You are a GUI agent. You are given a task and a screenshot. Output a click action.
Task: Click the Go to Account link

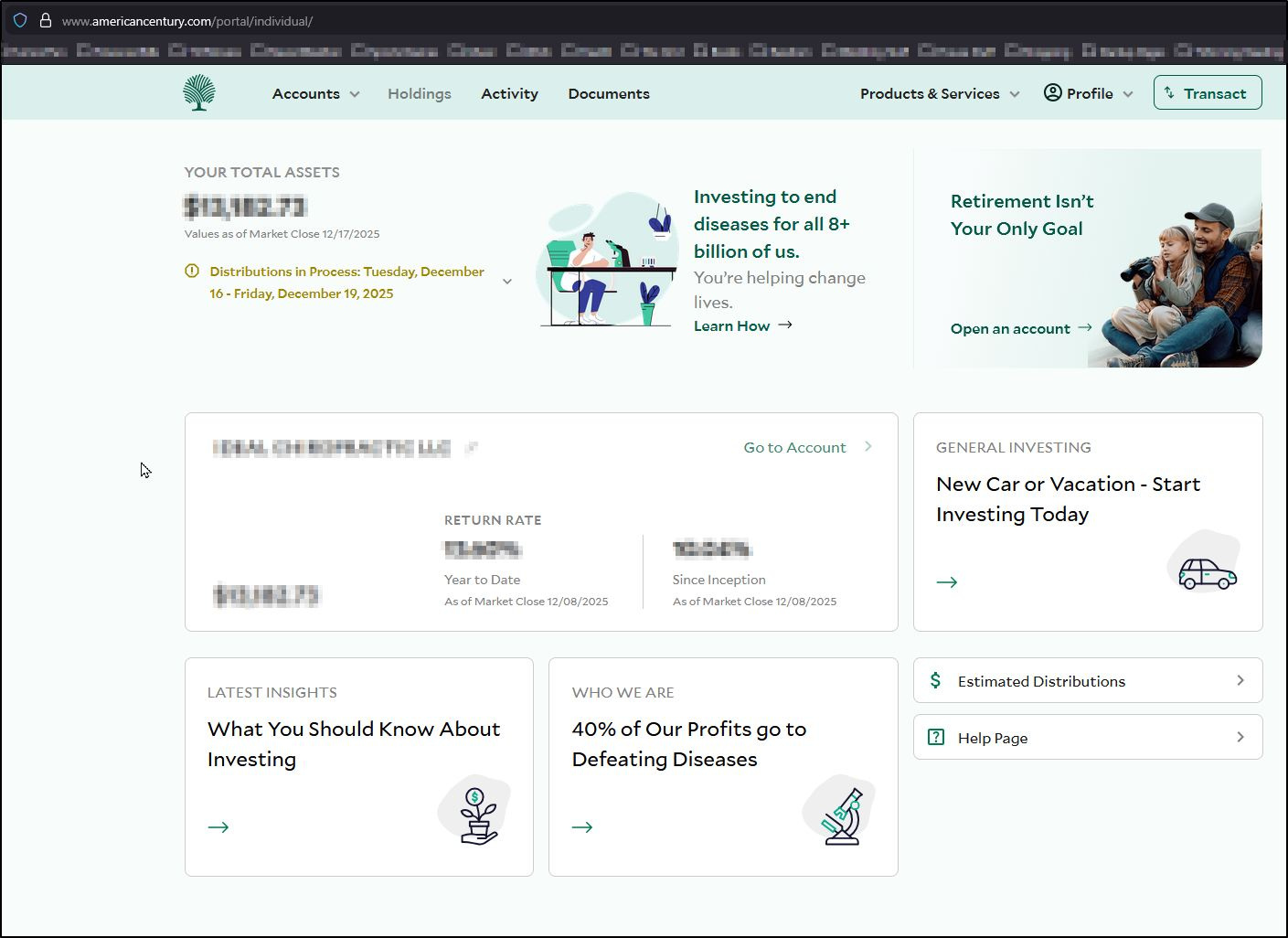tap(794, 447)
